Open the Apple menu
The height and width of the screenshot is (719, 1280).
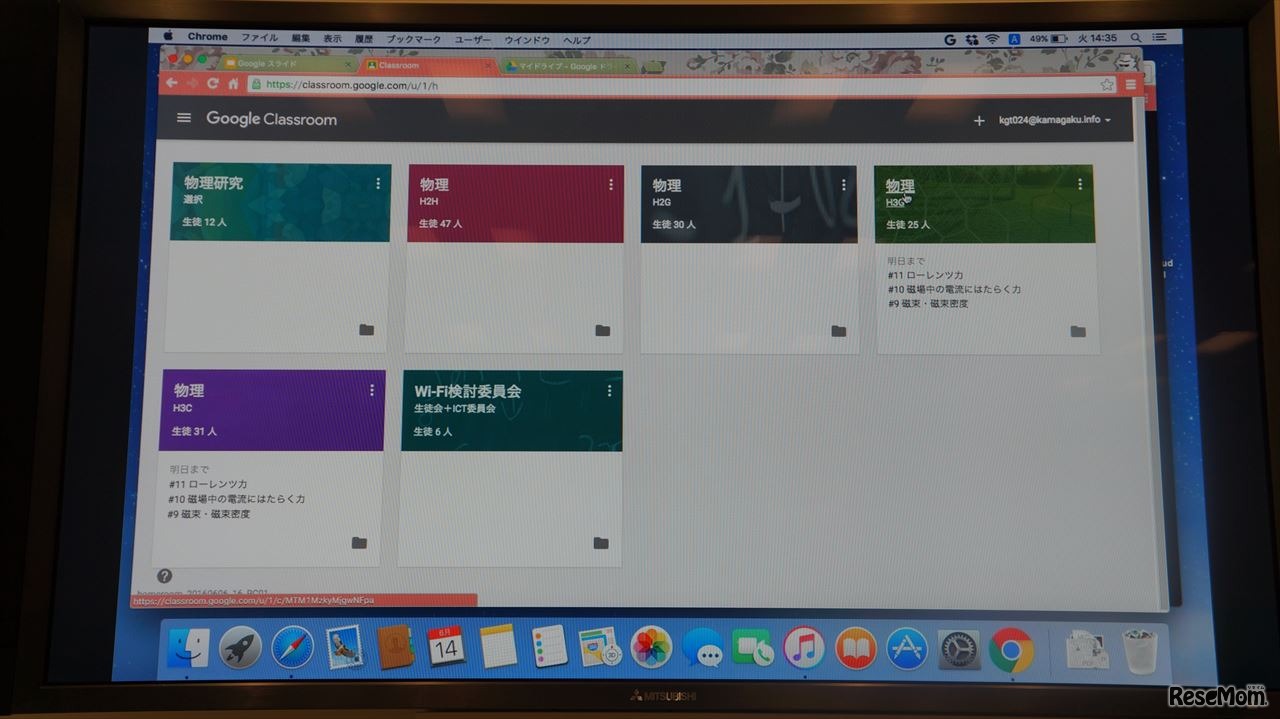click(168, 37)
